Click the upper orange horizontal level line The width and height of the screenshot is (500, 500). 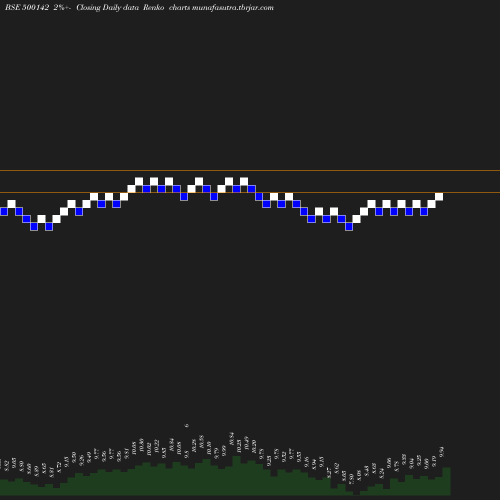250,170
